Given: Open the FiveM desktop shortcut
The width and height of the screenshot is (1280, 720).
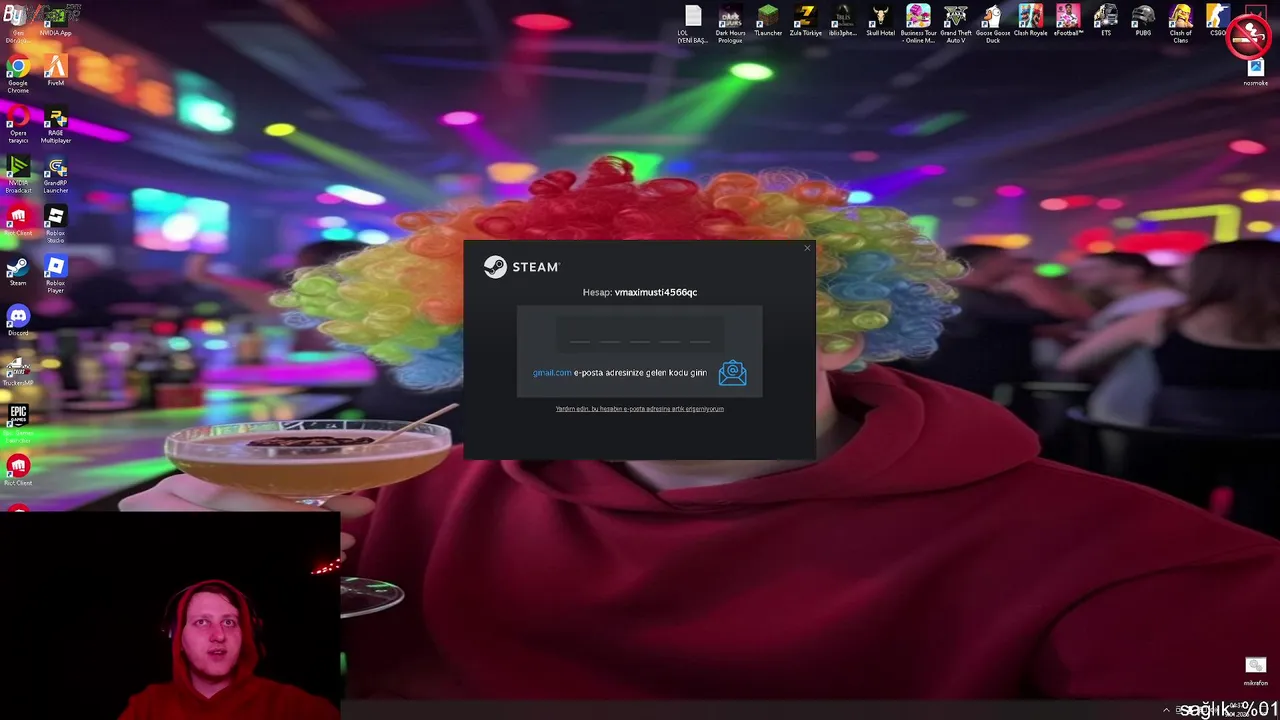Looking at the screenshot, I should tap(56, 71).
